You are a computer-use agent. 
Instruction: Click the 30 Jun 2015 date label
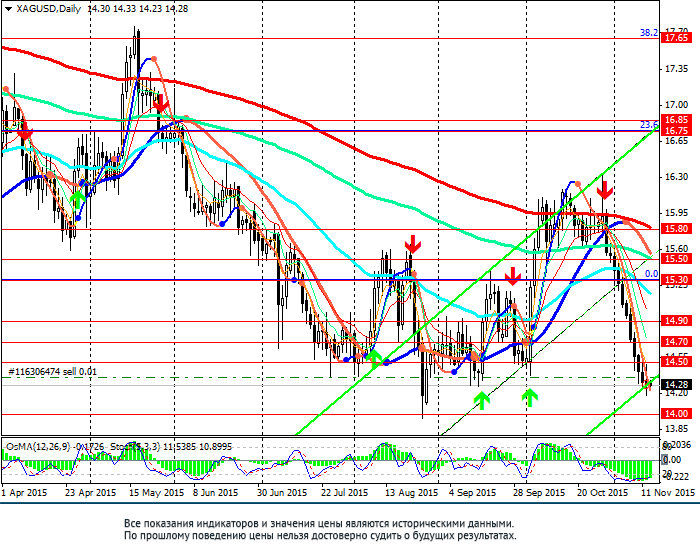[x=282, y=493]
